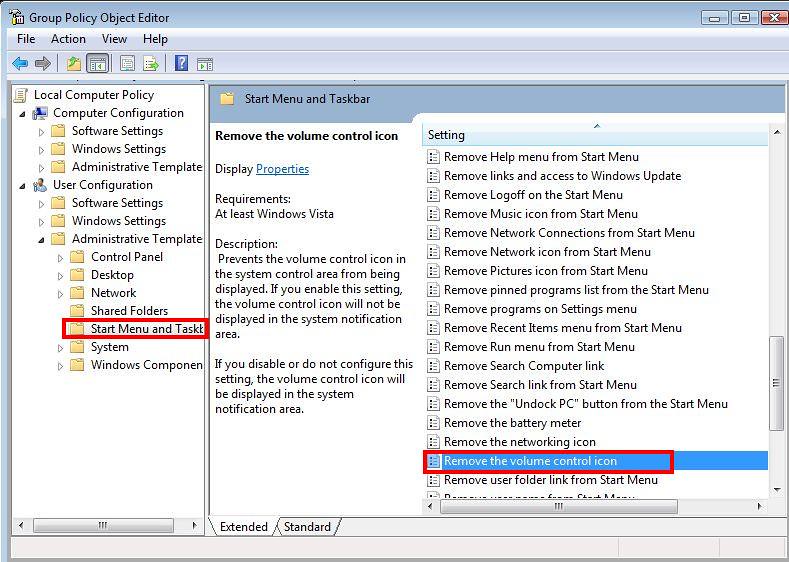
Task: Click policy icon beside Remove Run menu
Action: (x=433, y=347)
